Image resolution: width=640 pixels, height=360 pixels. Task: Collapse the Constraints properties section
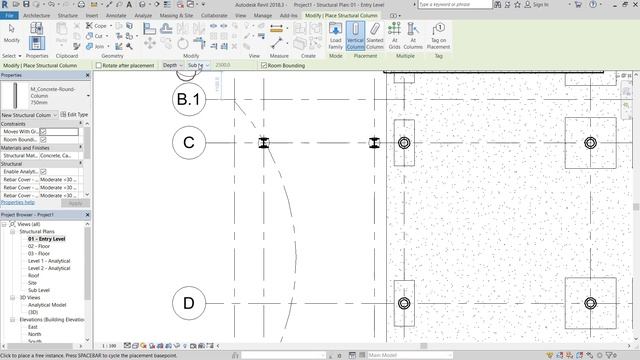coord(80,124)
